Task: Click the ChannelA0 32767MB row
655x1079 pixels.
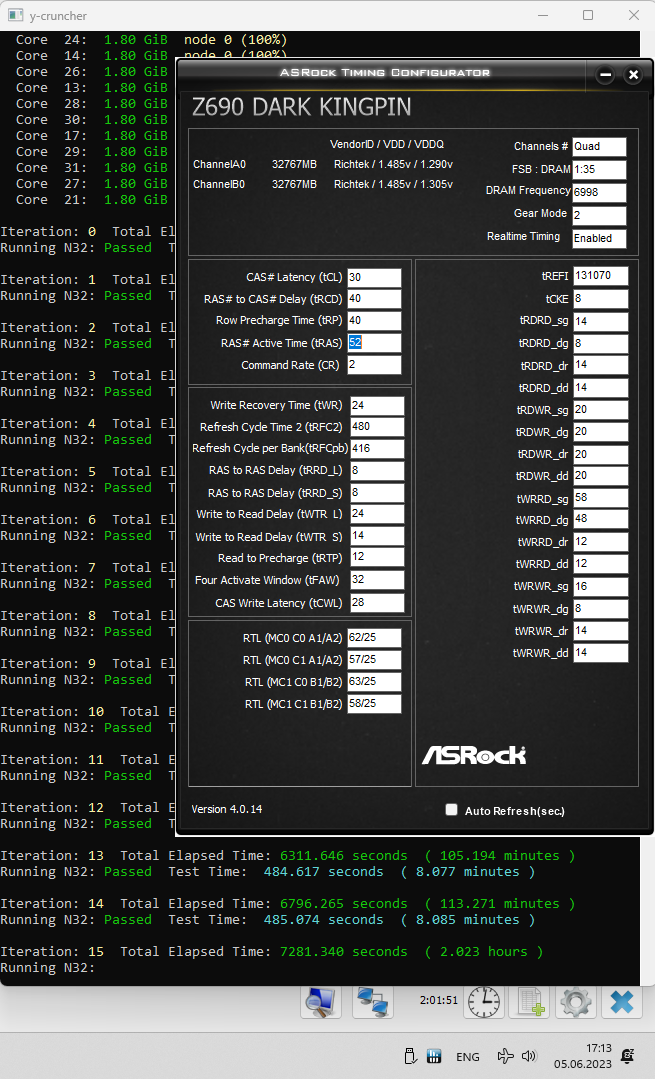Action: [323, 164]
